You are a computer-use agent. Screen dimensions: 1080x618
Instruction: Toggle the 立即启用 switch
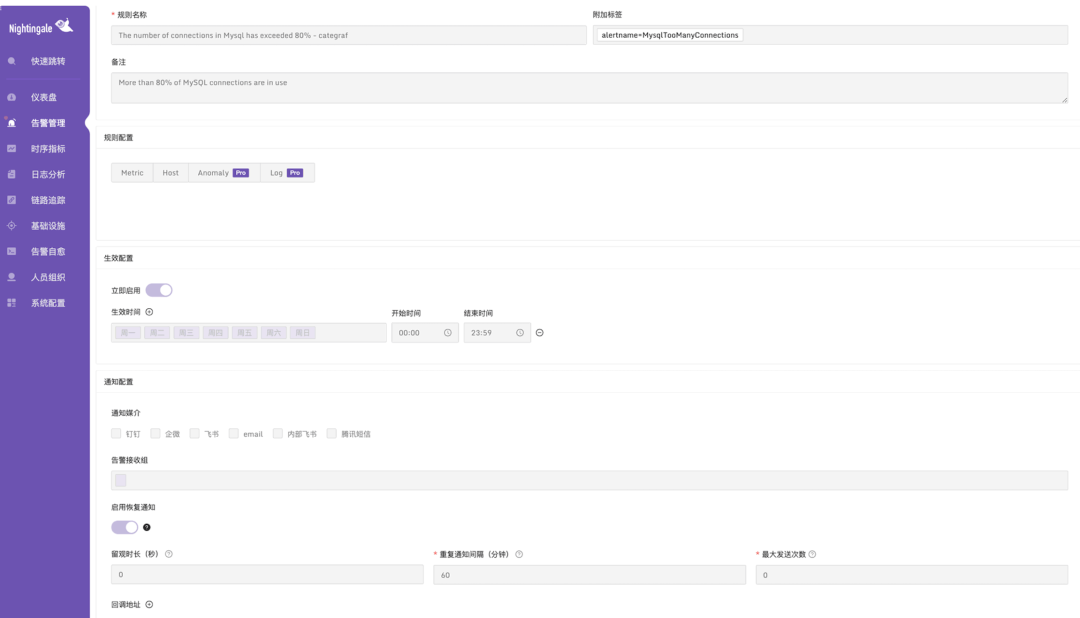pyautogui.click(x=159, y=290)
